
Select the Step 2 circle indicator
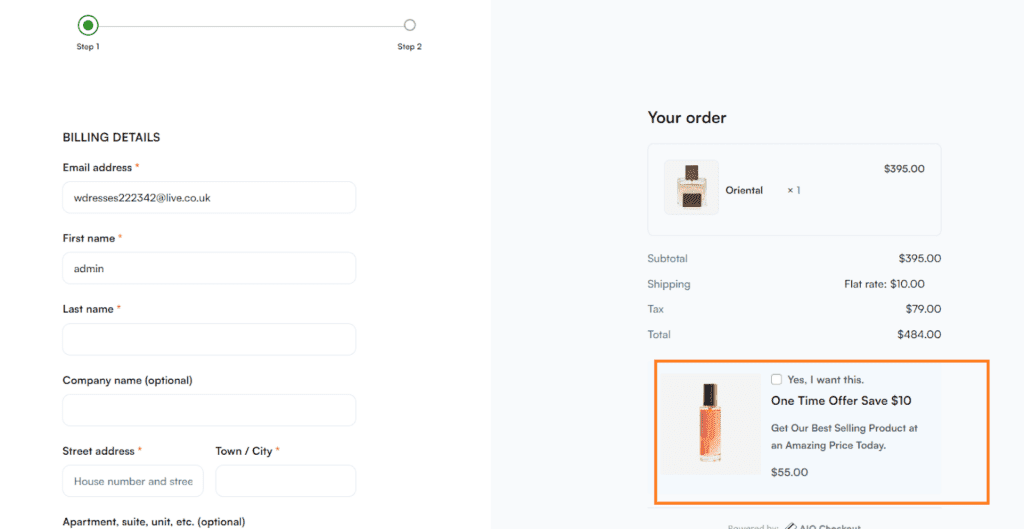[409, 25]
